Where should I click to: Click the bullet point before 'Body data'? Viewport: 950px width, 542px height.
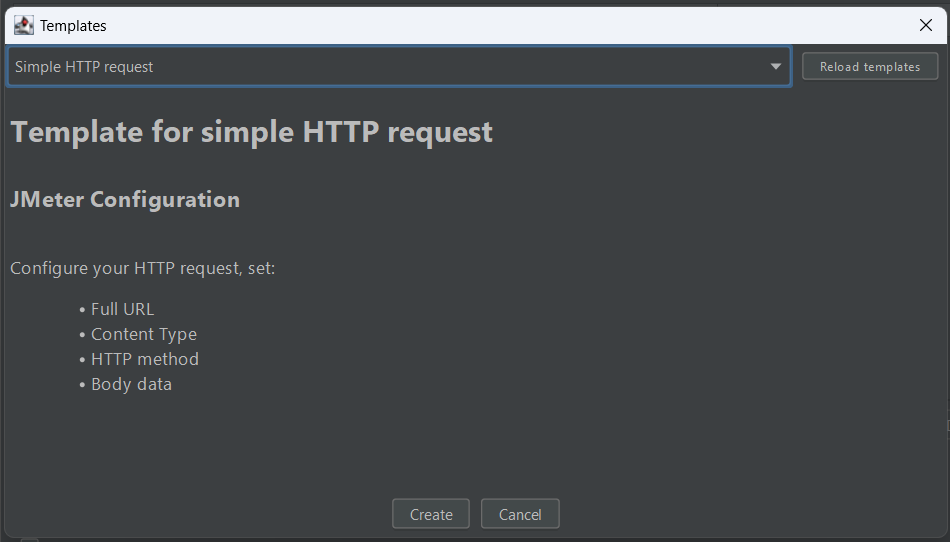click(82, 385)
